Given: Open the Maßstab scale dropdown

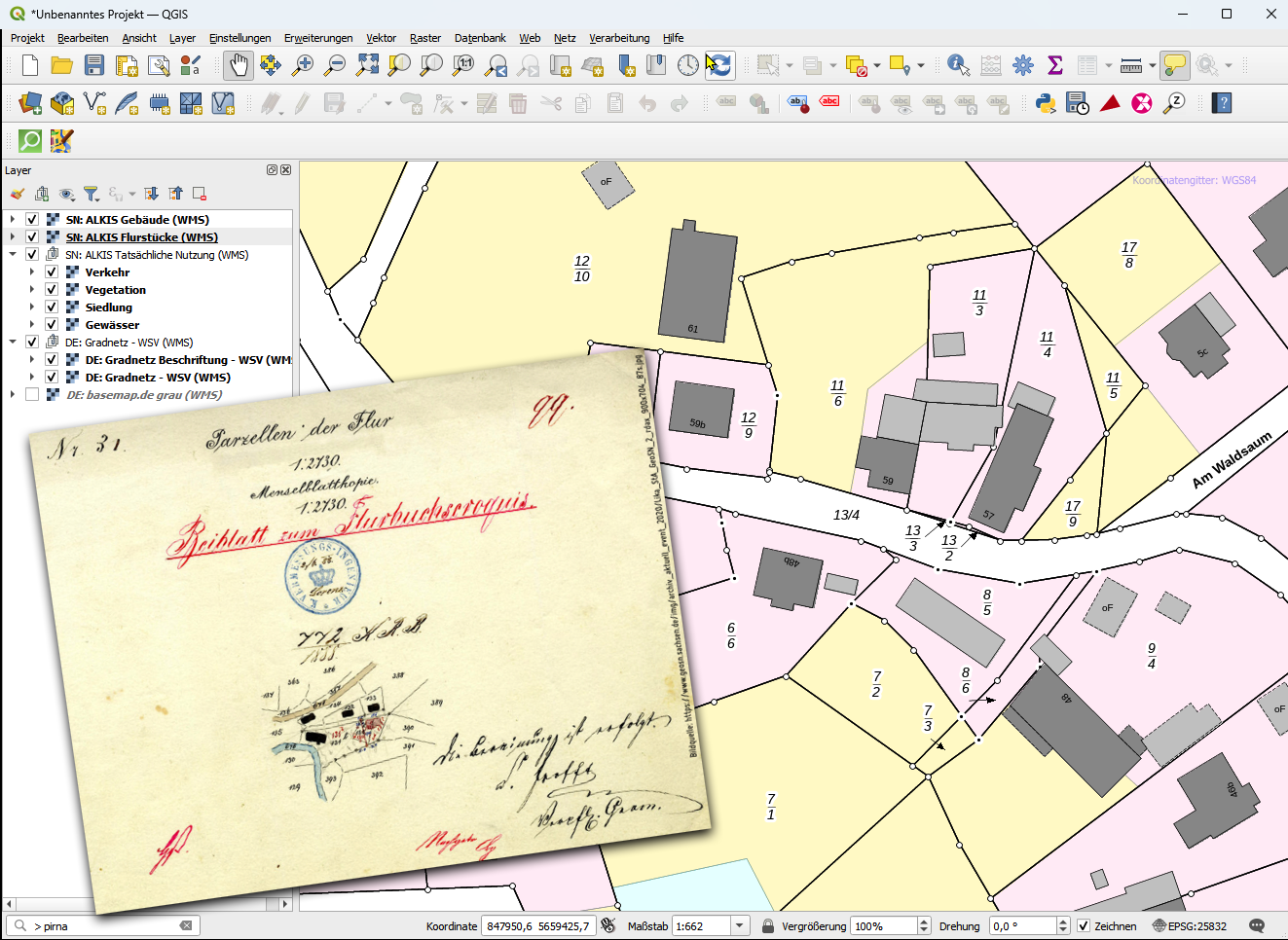Looking at the screenshot, I should [x=740, y=926].
